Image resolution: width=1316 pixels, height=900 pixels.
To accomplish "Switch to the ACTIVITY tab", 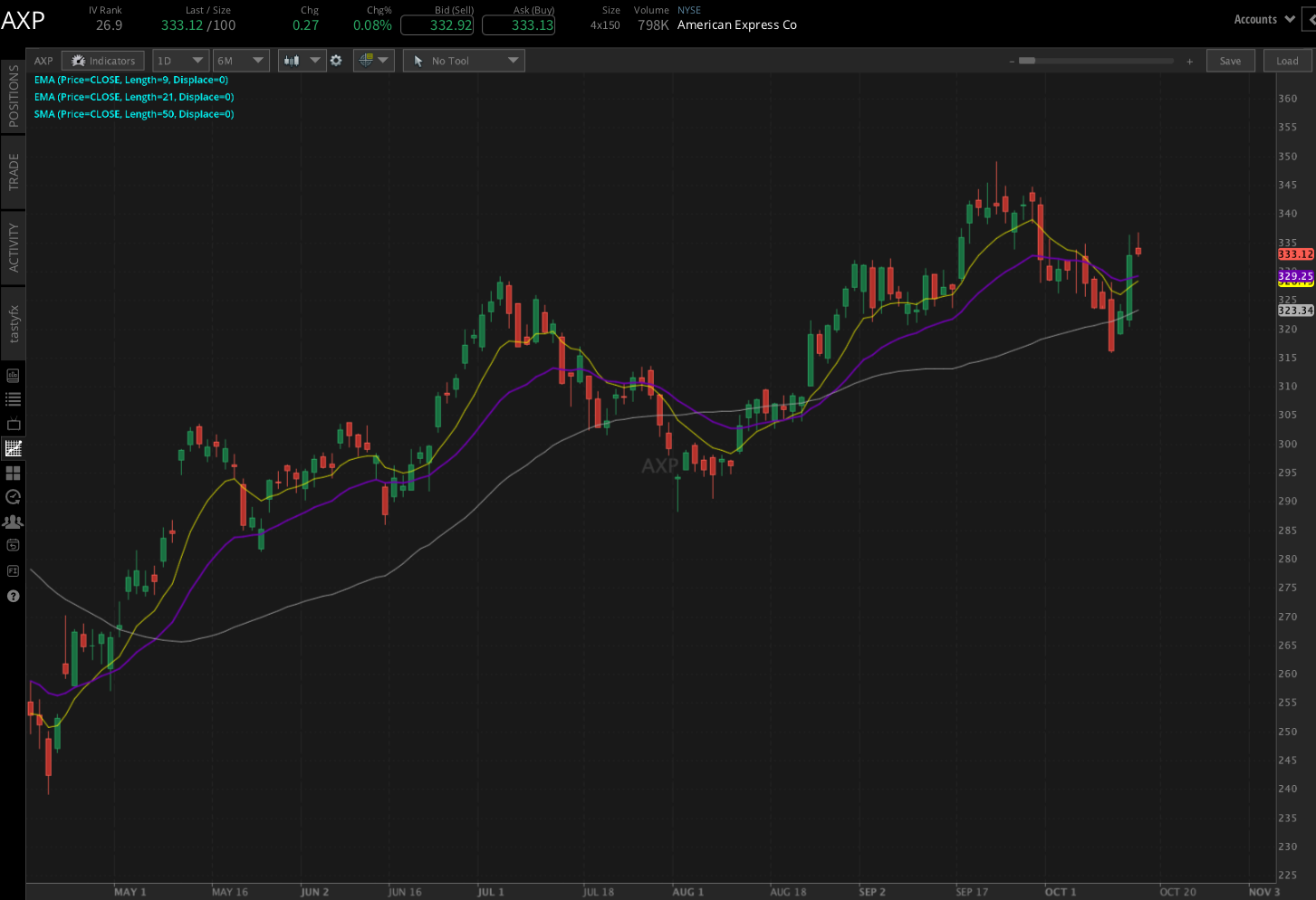I will [x=13, y=234].
